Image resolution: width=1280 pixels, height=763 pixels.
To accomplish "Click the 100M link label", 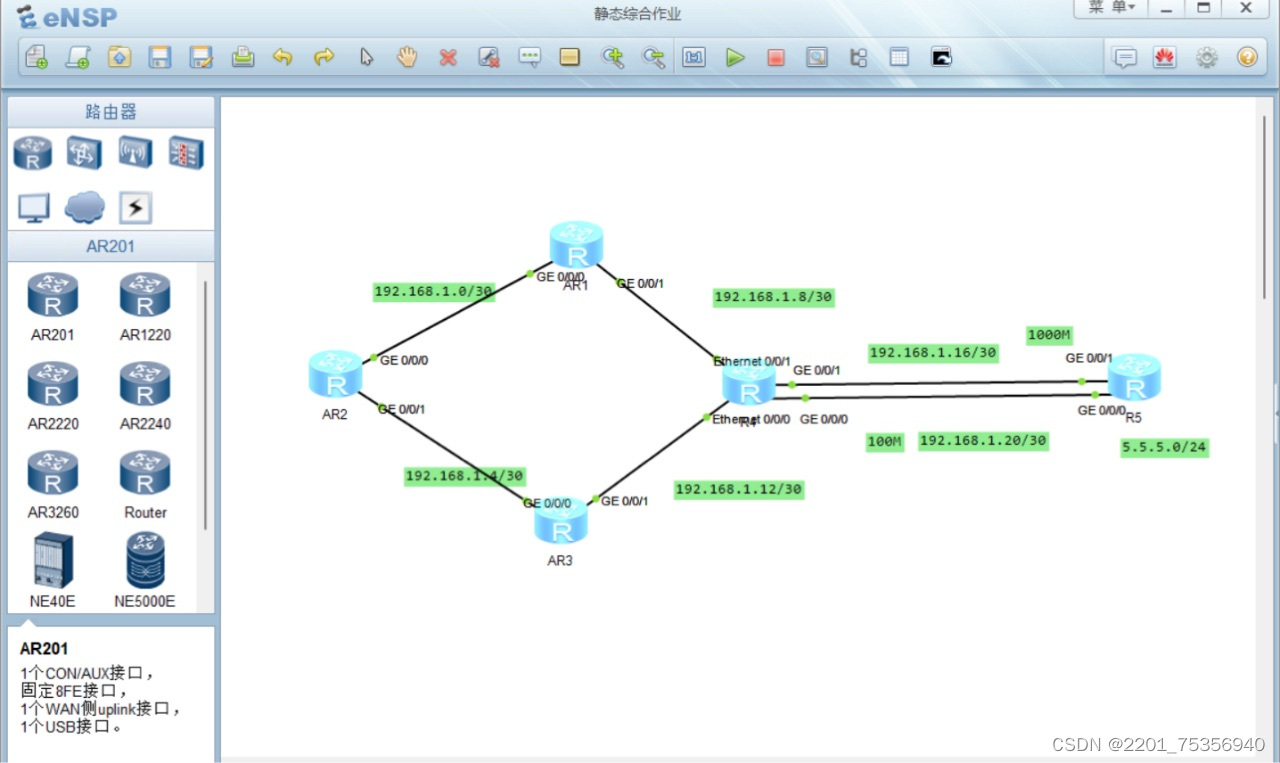I will pos(885,442).
